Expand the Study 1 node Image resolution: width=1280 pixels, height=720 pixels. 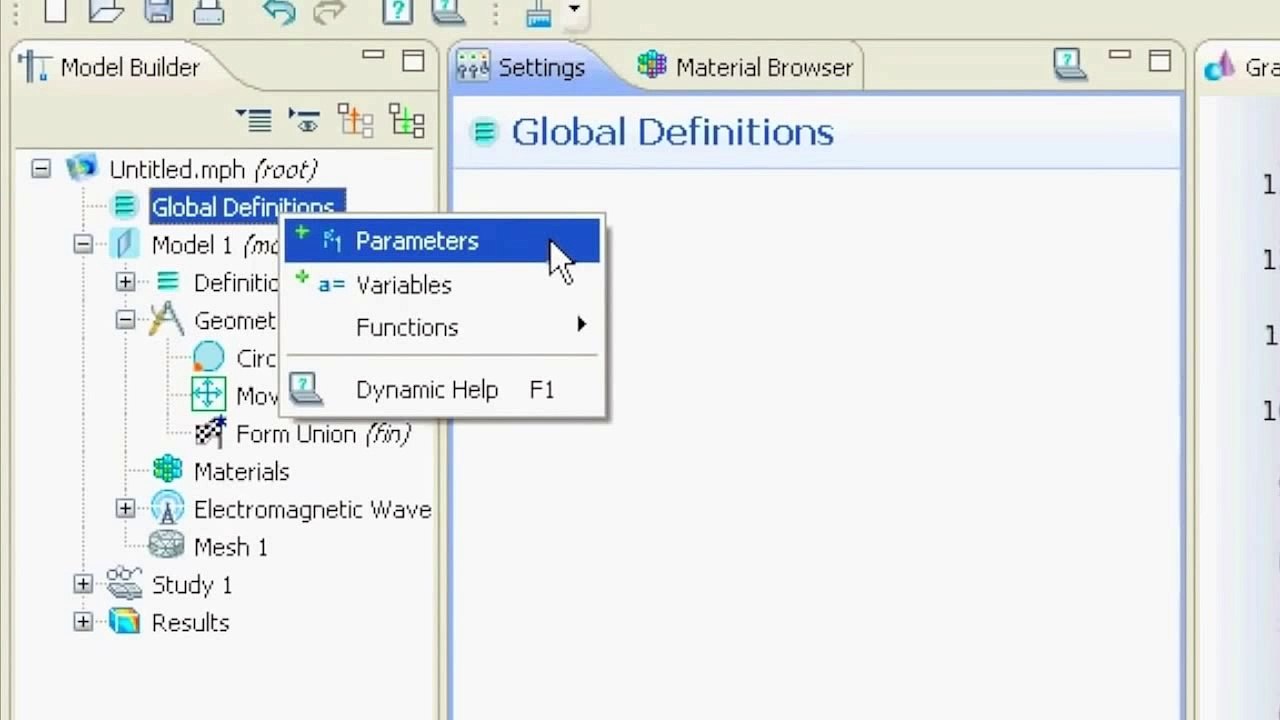click(83, 584)
